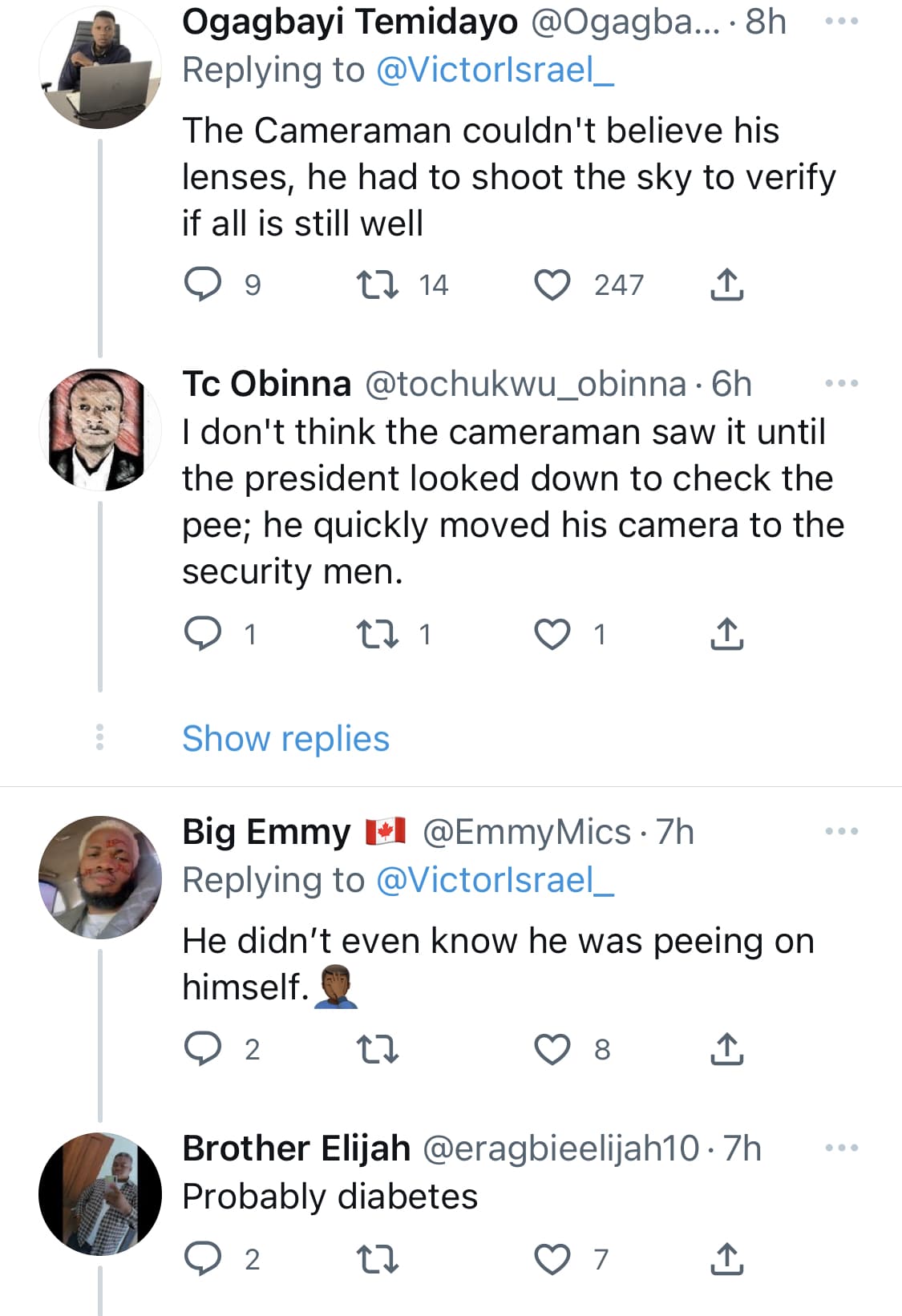Retweet Tc Obinna's tweet
Viewport: 902px width, 1316px height.
pos(377,634)
